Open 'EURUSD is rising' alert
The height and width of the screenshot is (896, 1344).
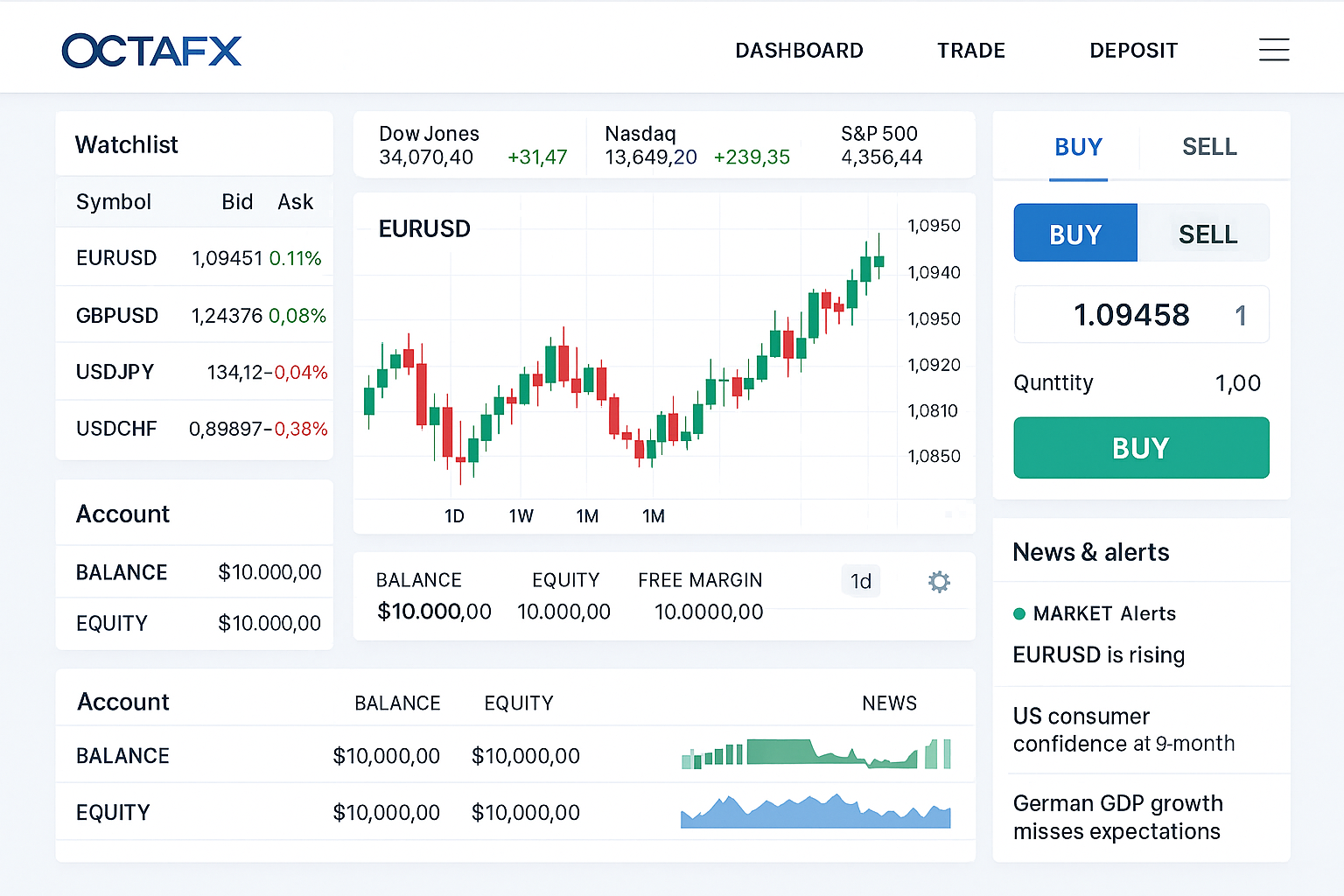1099,655
